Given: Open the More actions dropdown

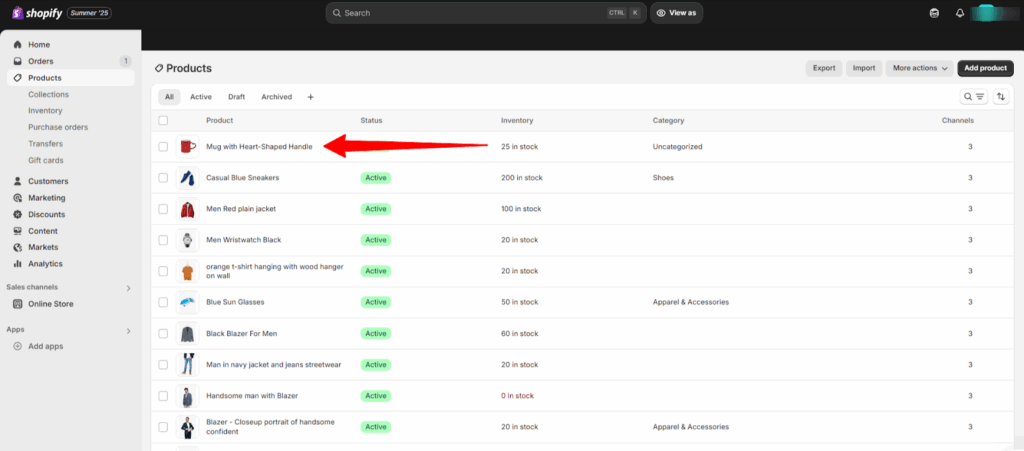Looking at the screenshot, I should coord(920,68).
